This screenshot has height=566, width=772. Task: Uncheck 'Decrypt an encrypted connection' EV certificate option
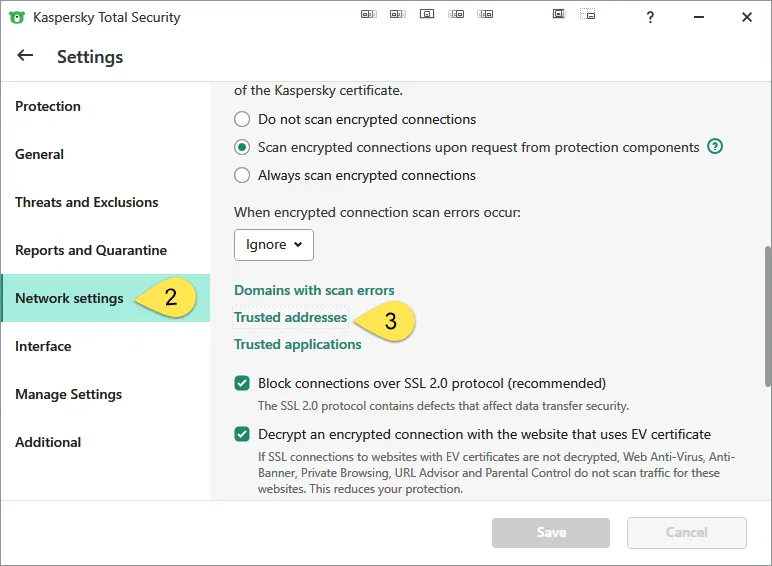pyautogui.click(x=242, y=435)
